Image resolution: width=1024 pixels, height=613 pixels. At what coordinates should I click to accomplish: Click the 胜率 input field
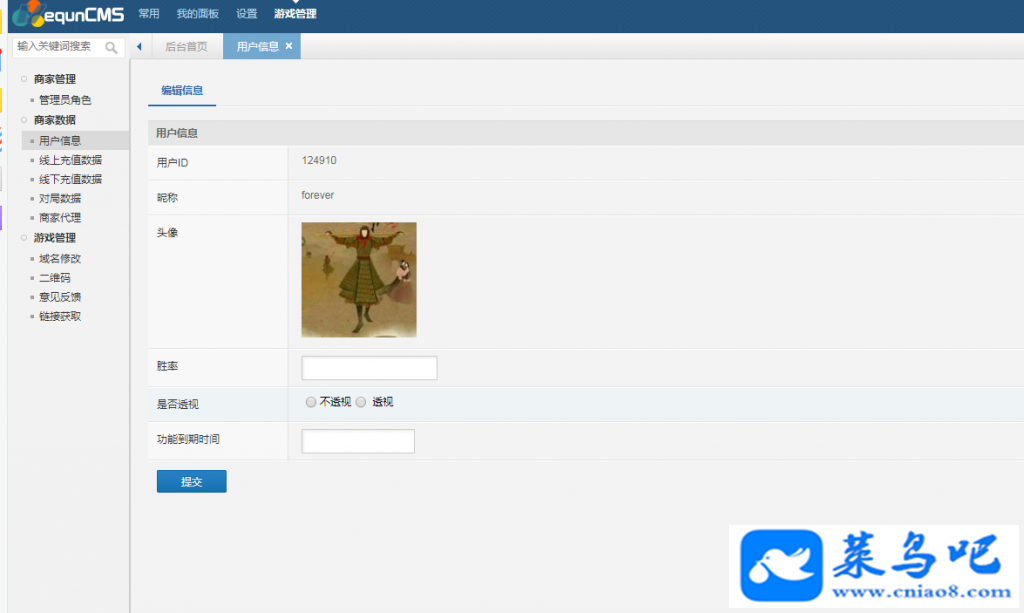pos(369,368)
